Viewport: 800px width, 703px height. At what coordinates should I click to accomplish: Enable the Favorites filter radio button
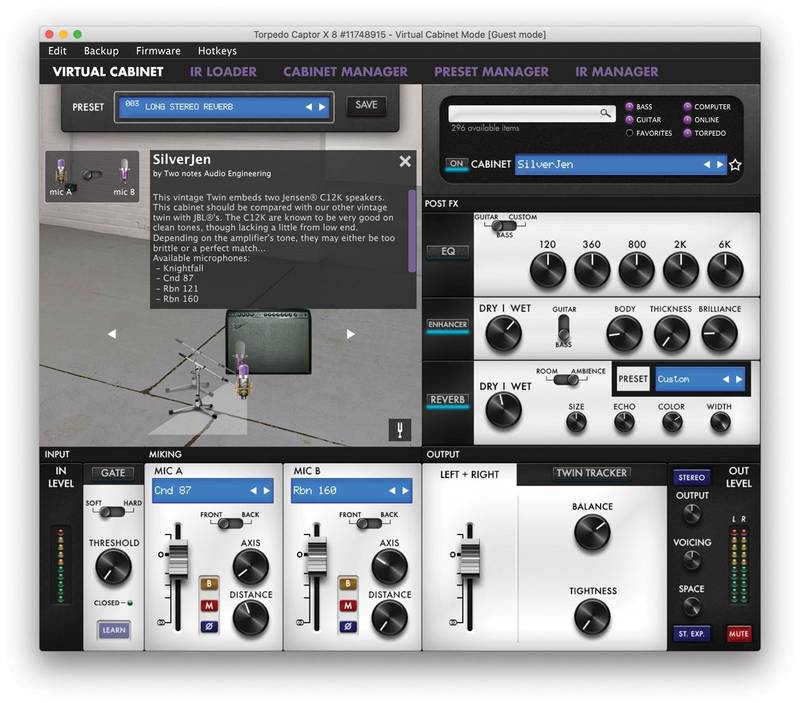pos(631,133)
